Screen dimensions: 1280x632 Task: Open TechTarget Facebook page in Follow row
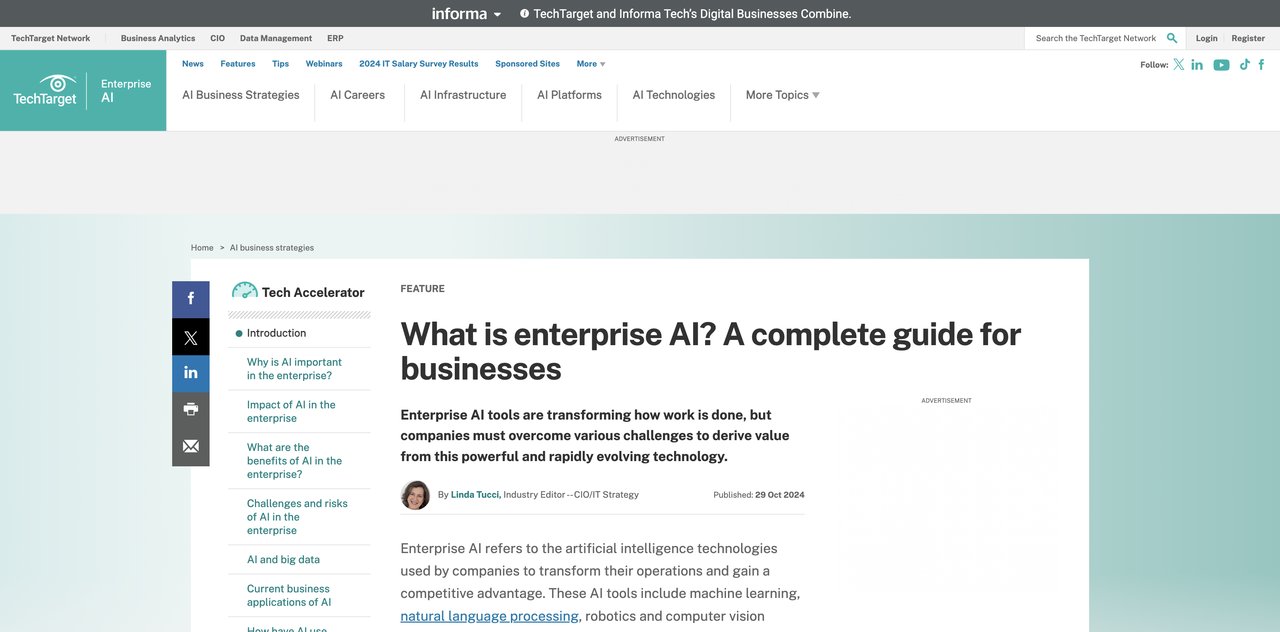click(x=1262, y=64)
